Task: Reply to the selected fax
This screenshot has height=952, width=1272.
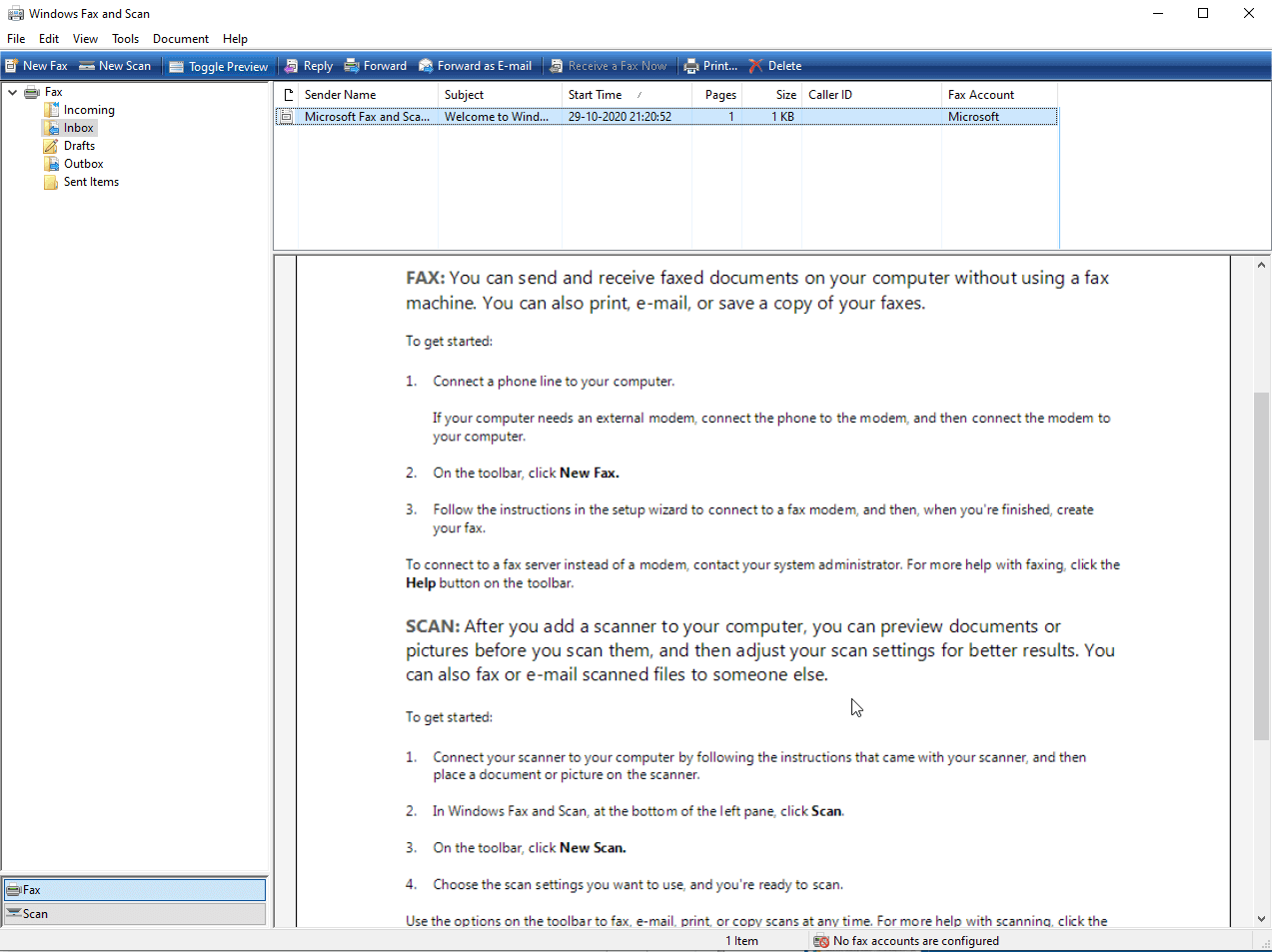Action: click(x=308, y=65)
